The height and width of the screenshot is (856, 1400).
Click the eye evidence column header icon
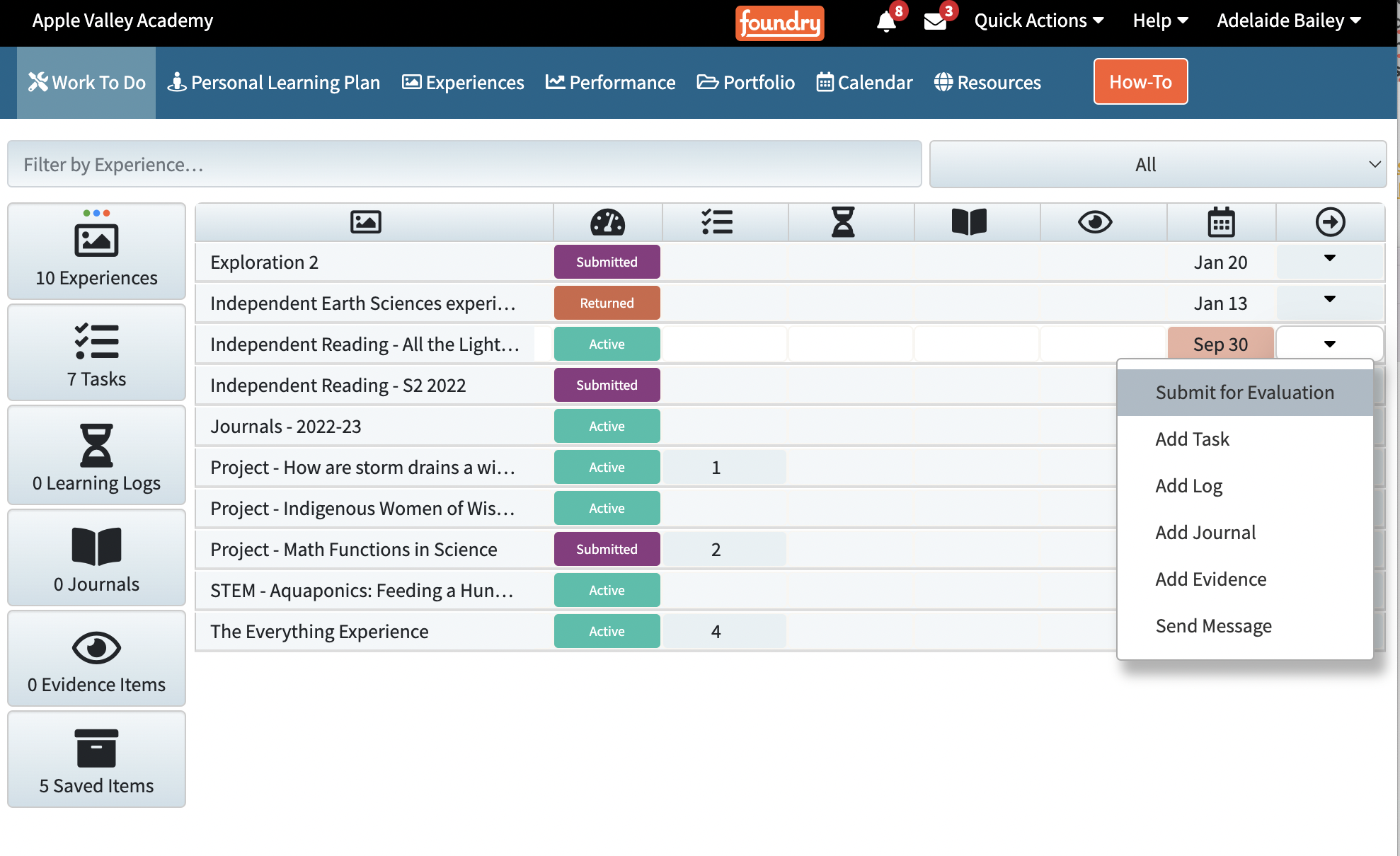pos(1094,222)
